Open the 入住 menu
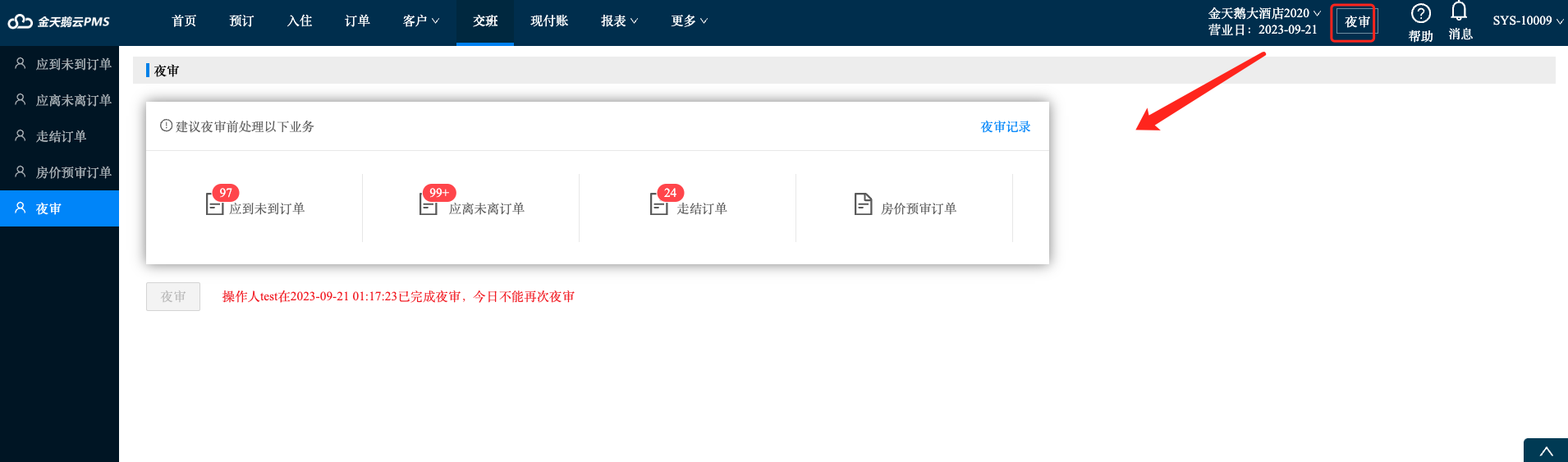 300,21
